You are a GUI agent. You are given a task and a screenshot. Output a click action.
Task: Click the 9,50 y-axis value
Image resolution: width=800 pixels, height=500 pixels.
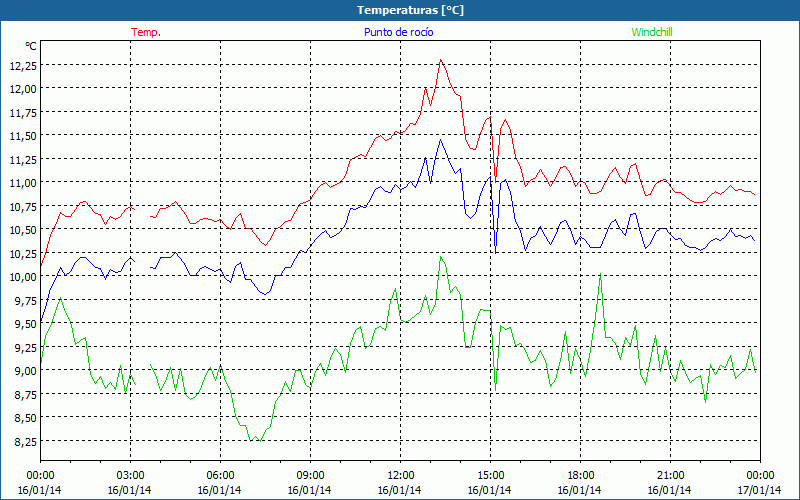(x=26, y=323)
